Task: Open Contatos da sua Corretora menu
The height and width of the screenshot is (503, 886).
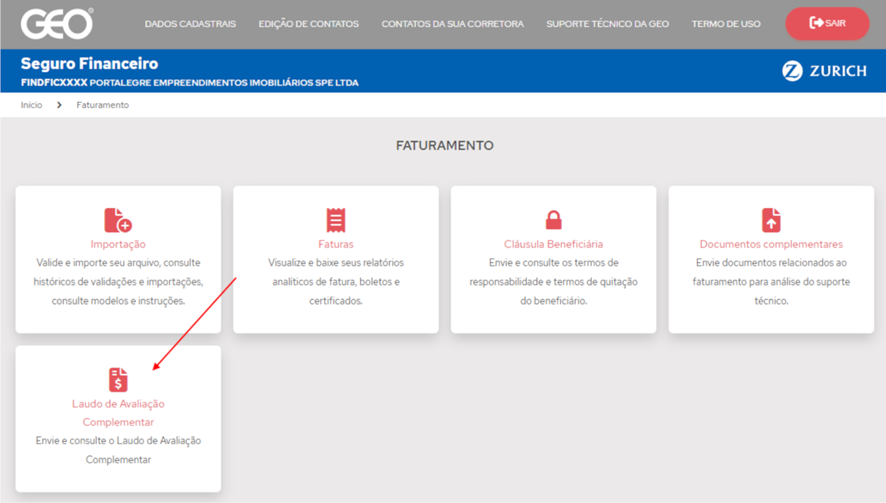Action: pos(453,24)
